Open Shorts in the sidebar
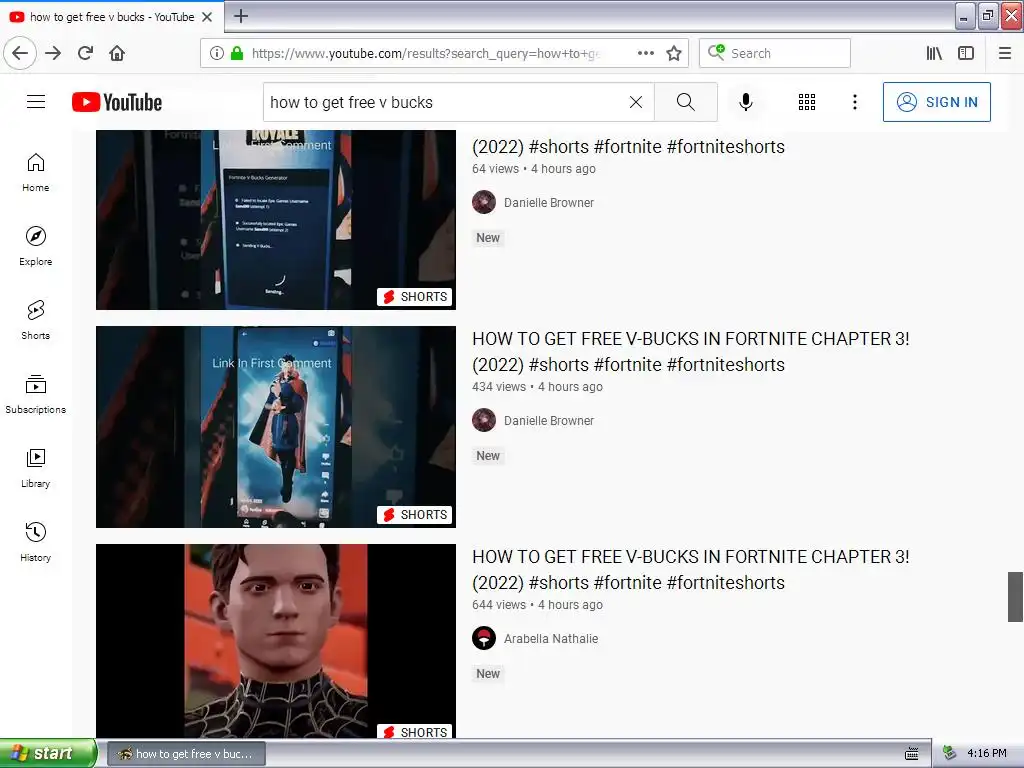This screenshot has width=1024, height=768. click(x=36, y=321)
